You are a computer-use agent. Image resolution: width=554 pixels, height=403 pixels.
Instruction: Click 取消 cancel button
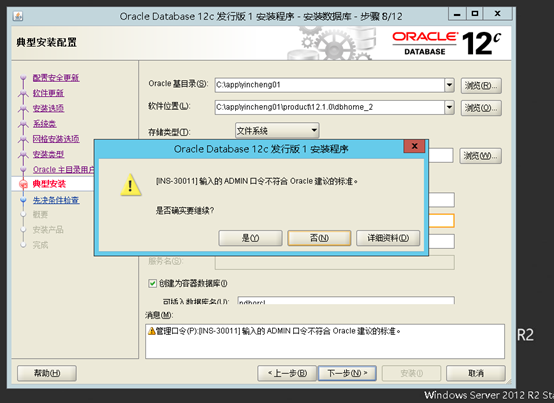[476, 373]
